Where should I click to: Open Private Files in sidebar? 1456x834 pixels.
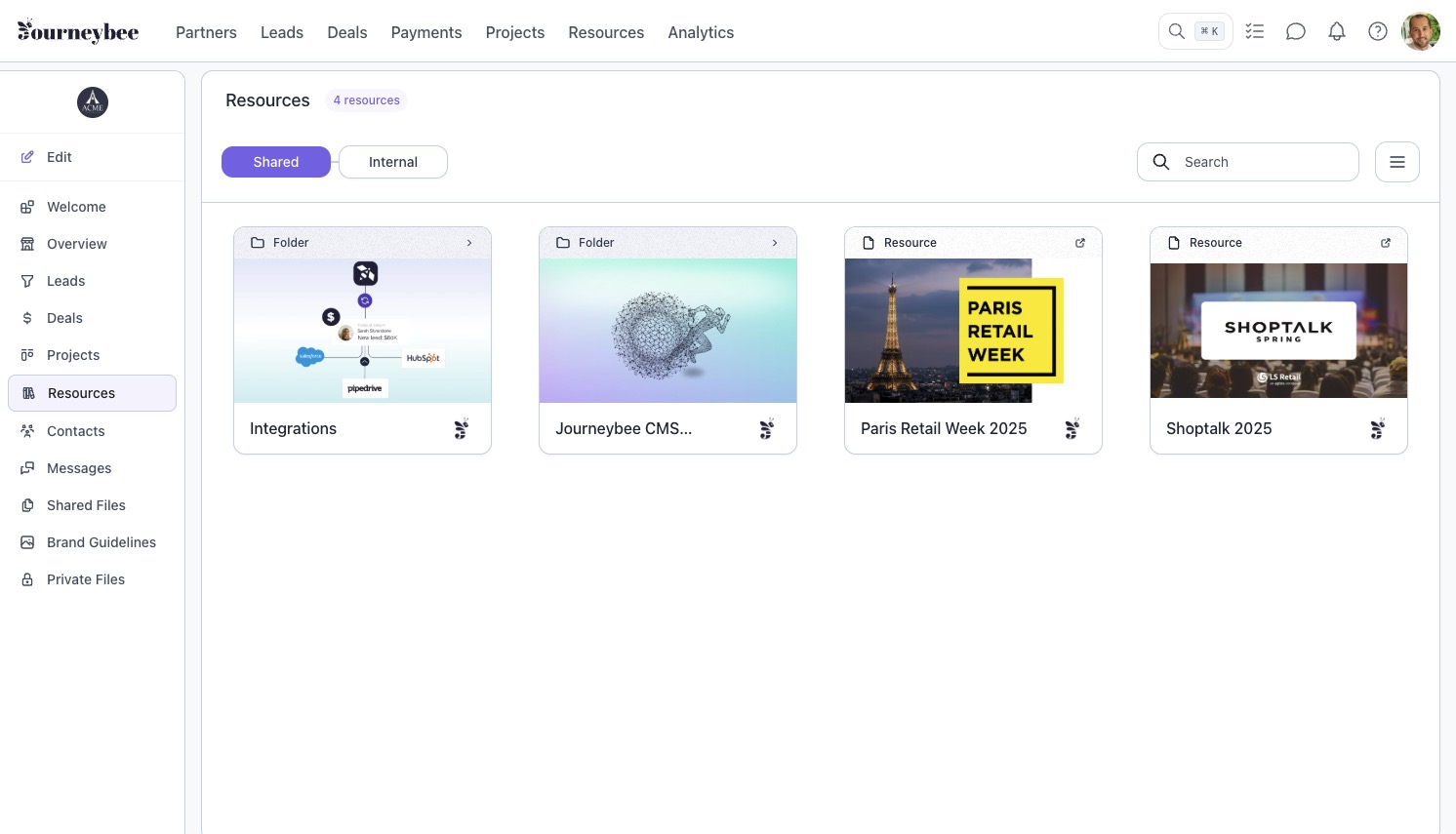[92, 579]
